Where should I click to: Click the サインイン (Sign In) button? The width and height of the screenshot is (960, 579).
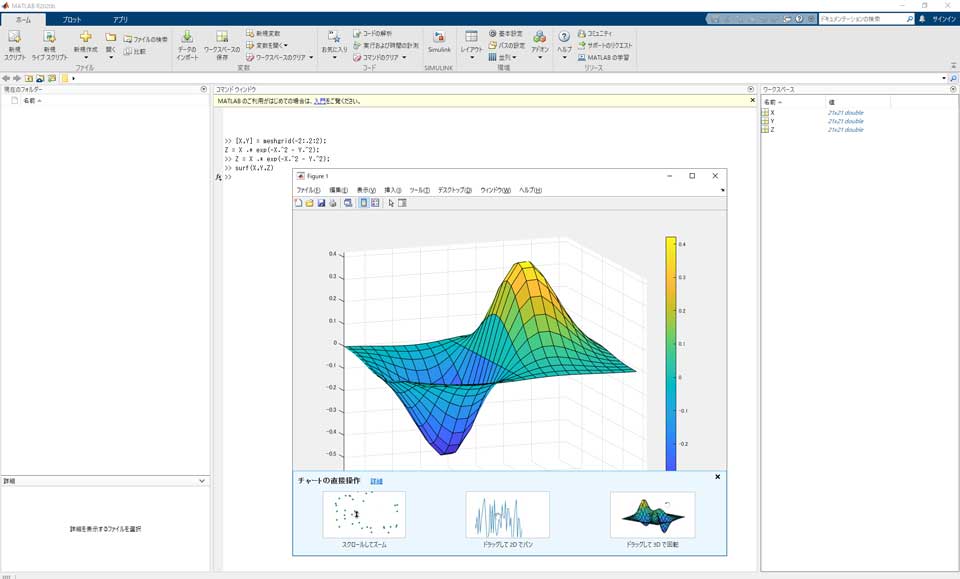pos(943,19)
